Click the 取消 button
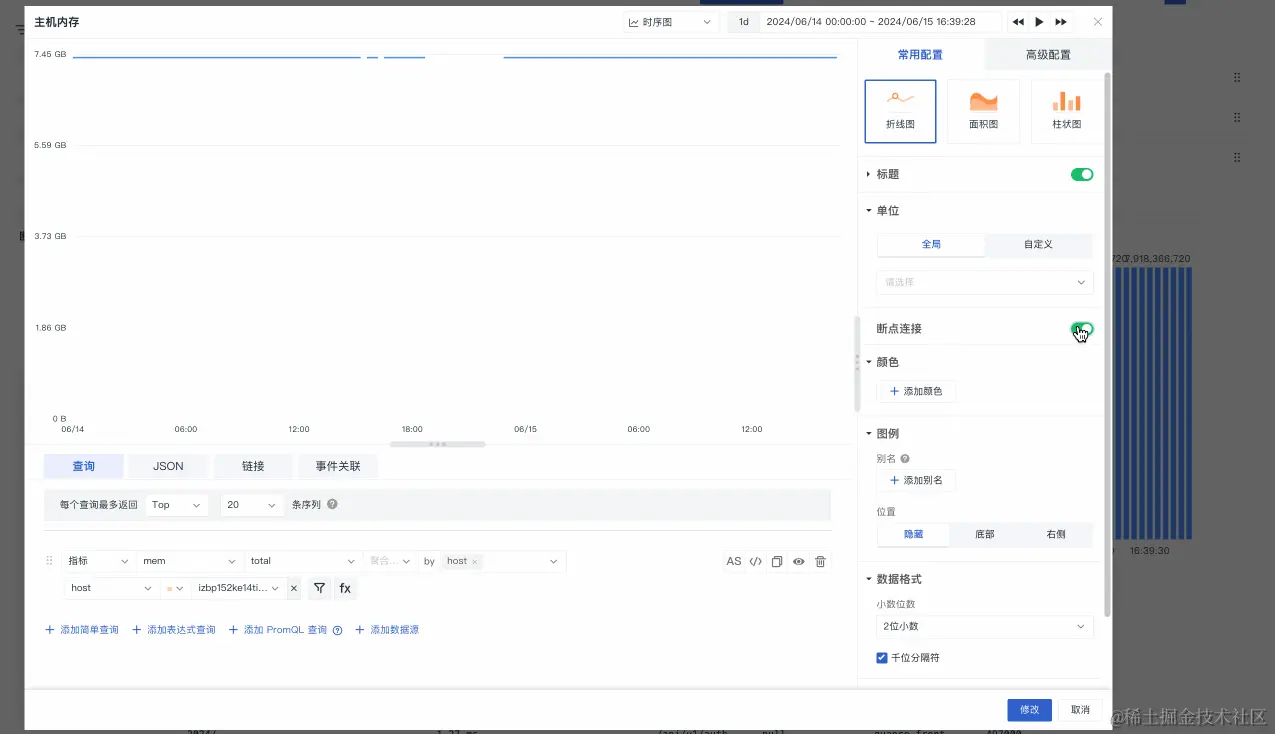1275x734 pixels. (1080, 710)
